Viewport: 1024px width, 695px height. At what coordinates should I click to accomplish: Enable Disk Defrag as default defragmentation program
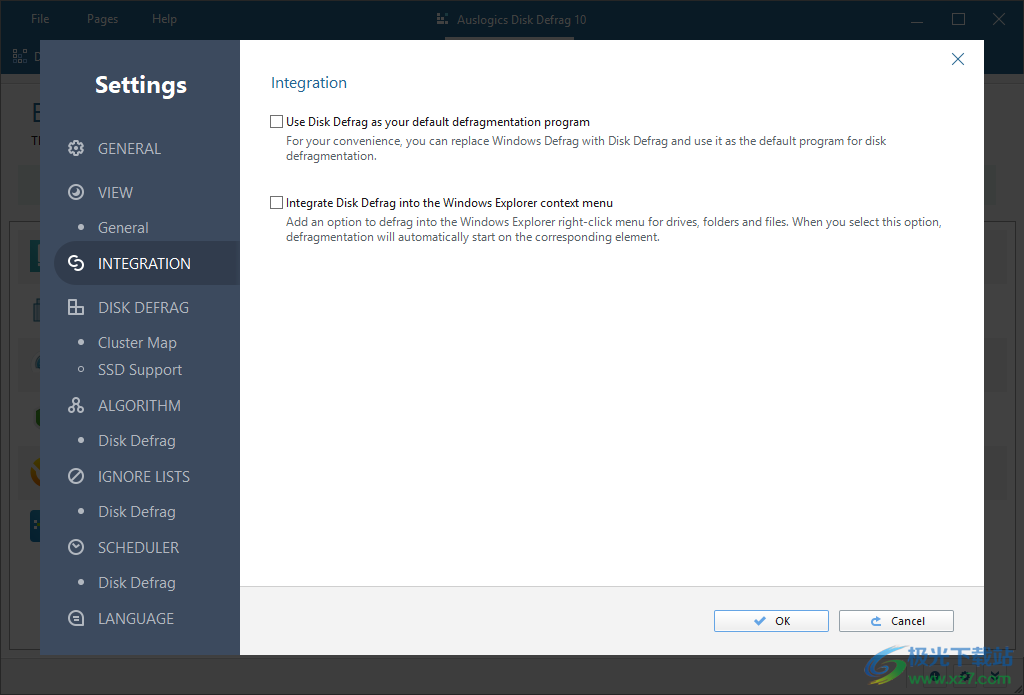tap(276, 121)
